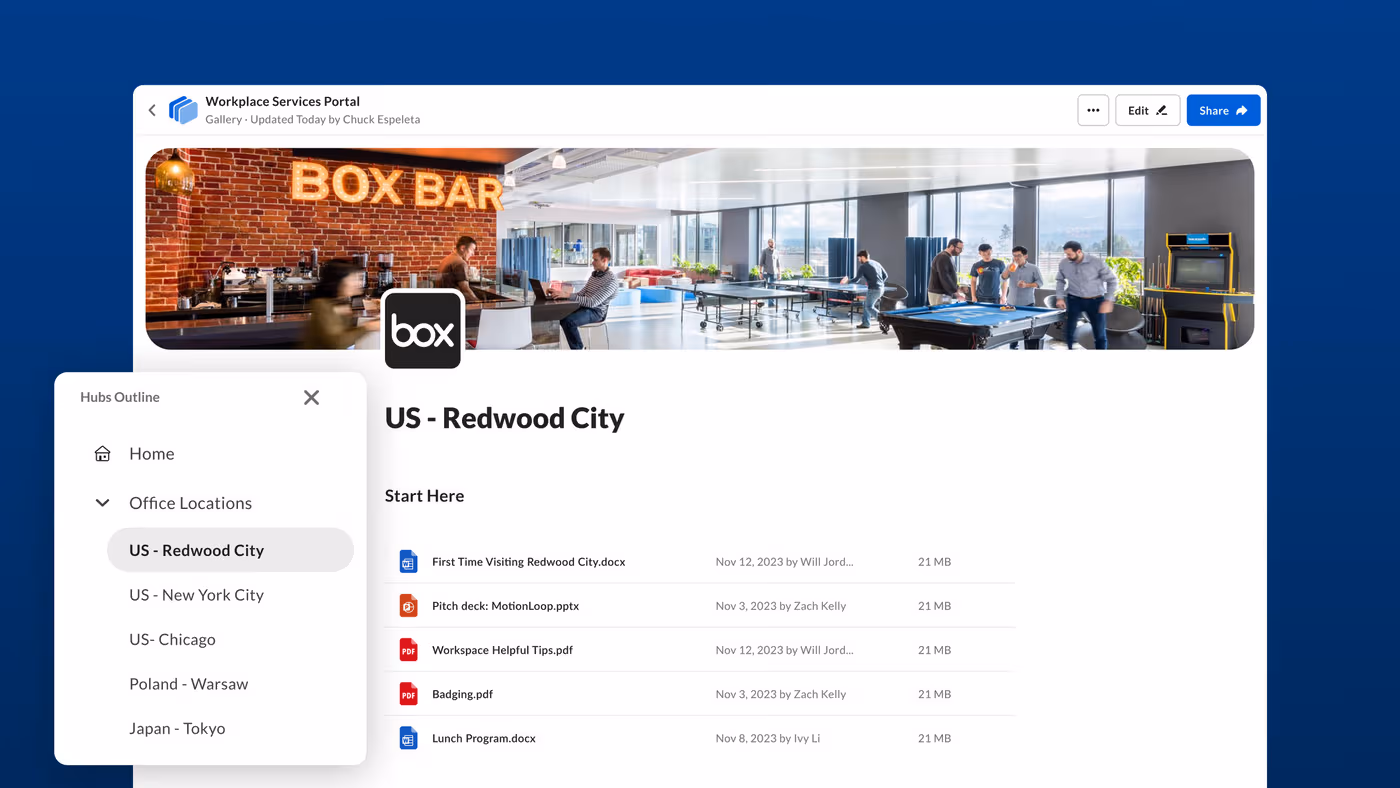Screen dimensions: 1400x788
Task: Open the more options ellipsis menu
Action: coord(1093,110)
